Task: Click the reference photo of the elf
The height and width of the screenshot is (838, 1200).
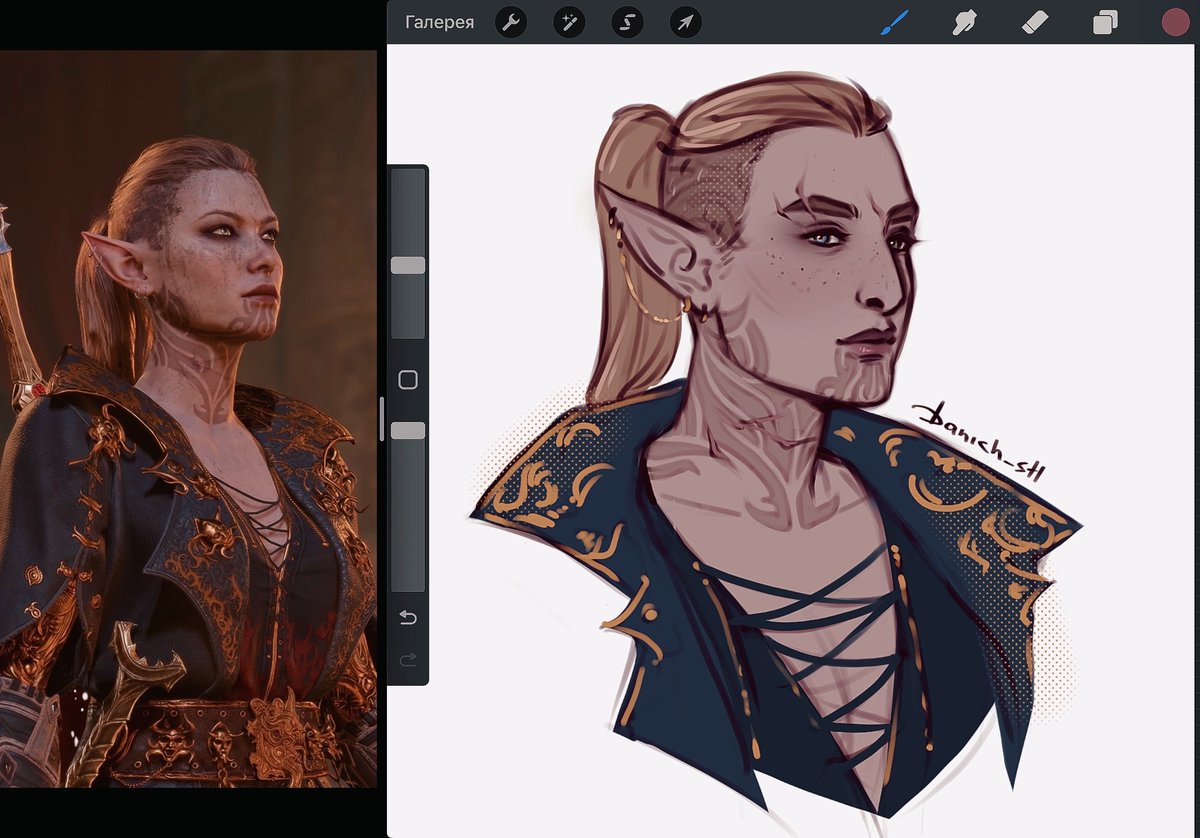Action: (188, 419)
